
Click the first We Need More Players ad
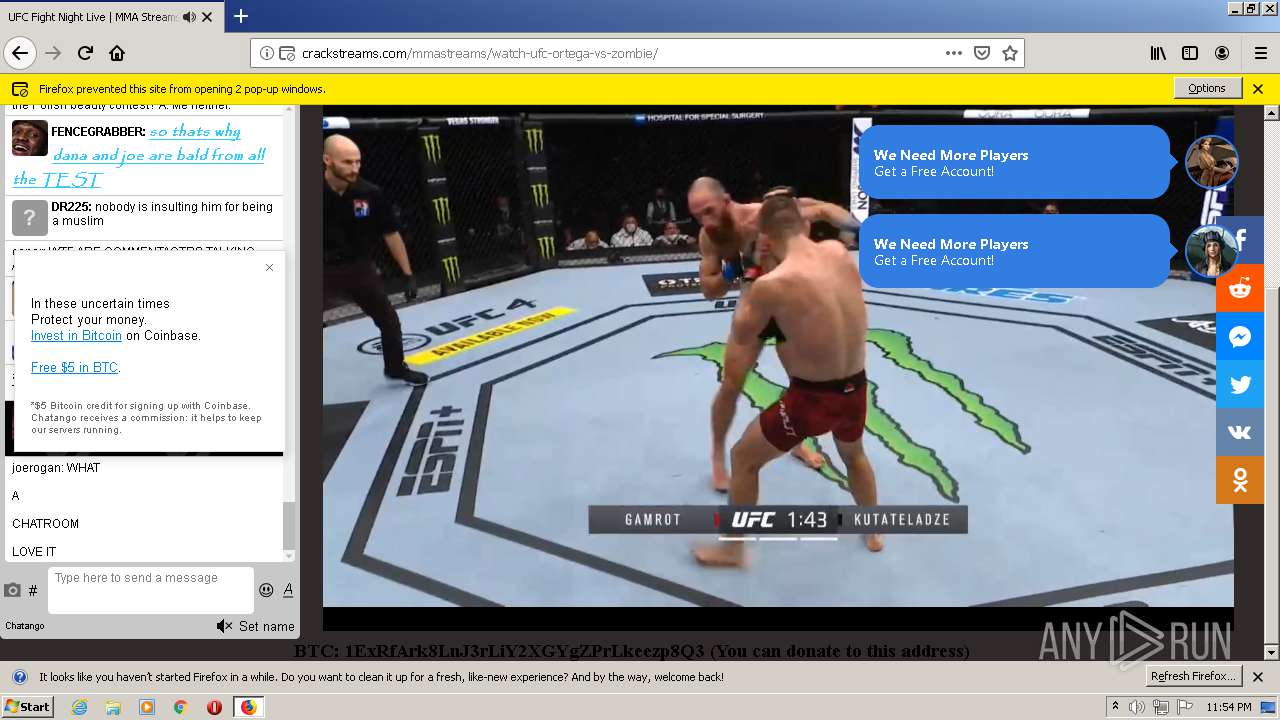click(1014, 162)
